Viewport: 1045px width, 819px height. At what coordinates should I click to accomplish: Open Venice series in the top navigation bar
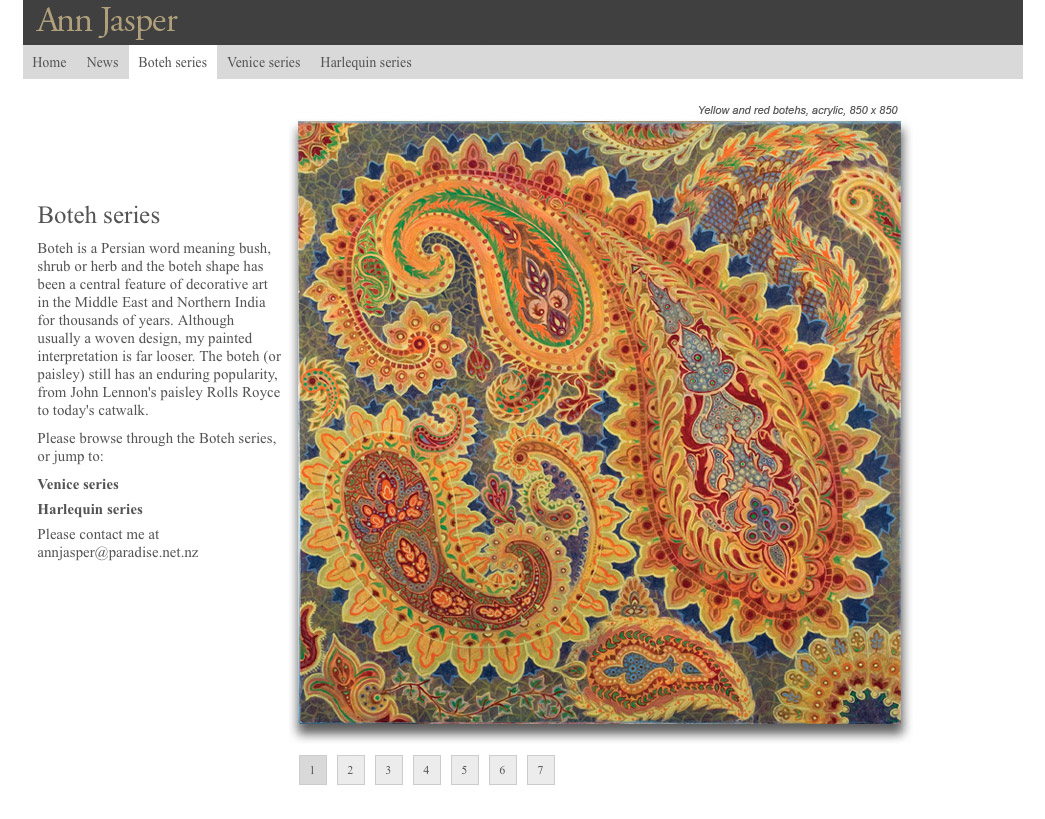263,62
